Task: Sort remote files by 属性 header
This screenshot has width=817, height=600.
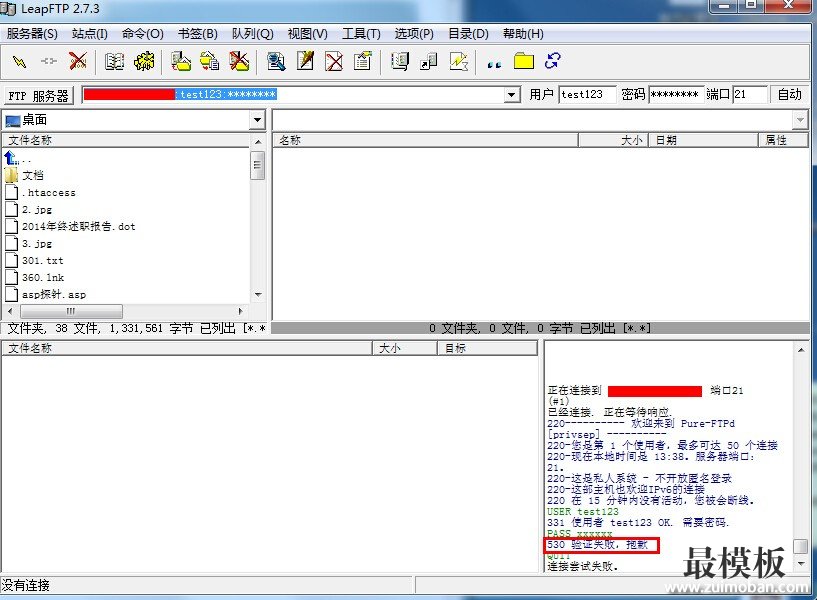Action: (x=784, y=141)
